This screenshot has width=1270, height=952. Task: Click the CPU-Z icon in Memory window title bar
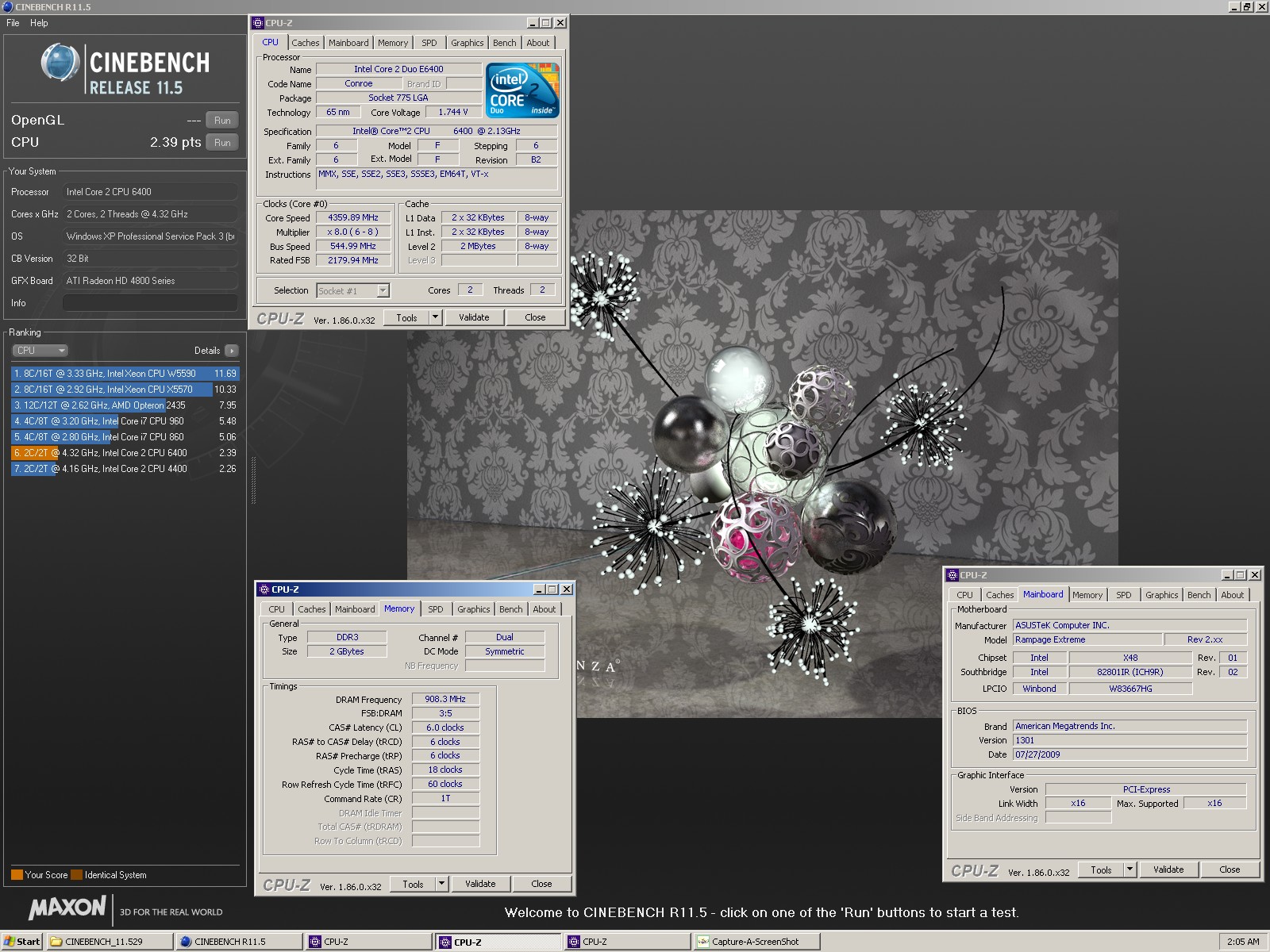tap(264, 589)
